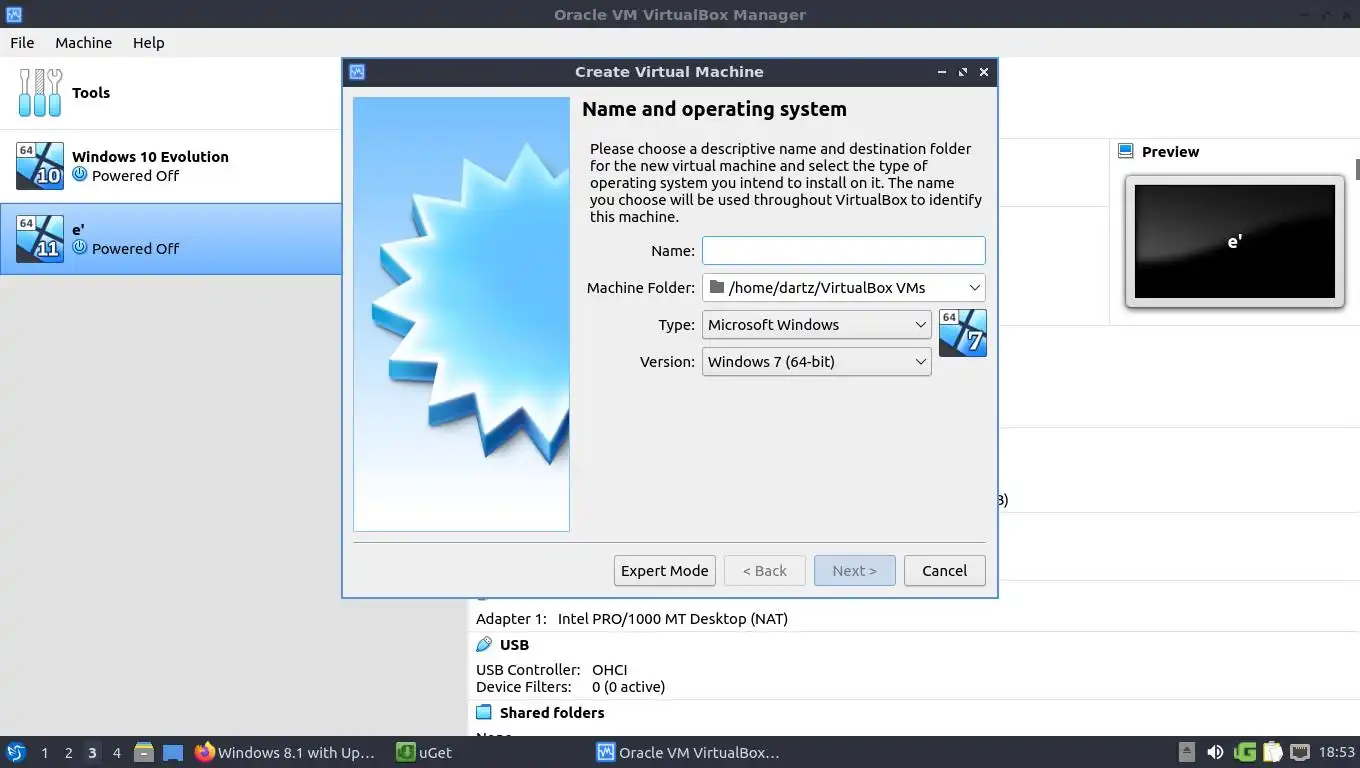The height and width of the screenshot is (768, 1360).
Task: Click the show desktop taskbar icon
Action: click(173, 752)
